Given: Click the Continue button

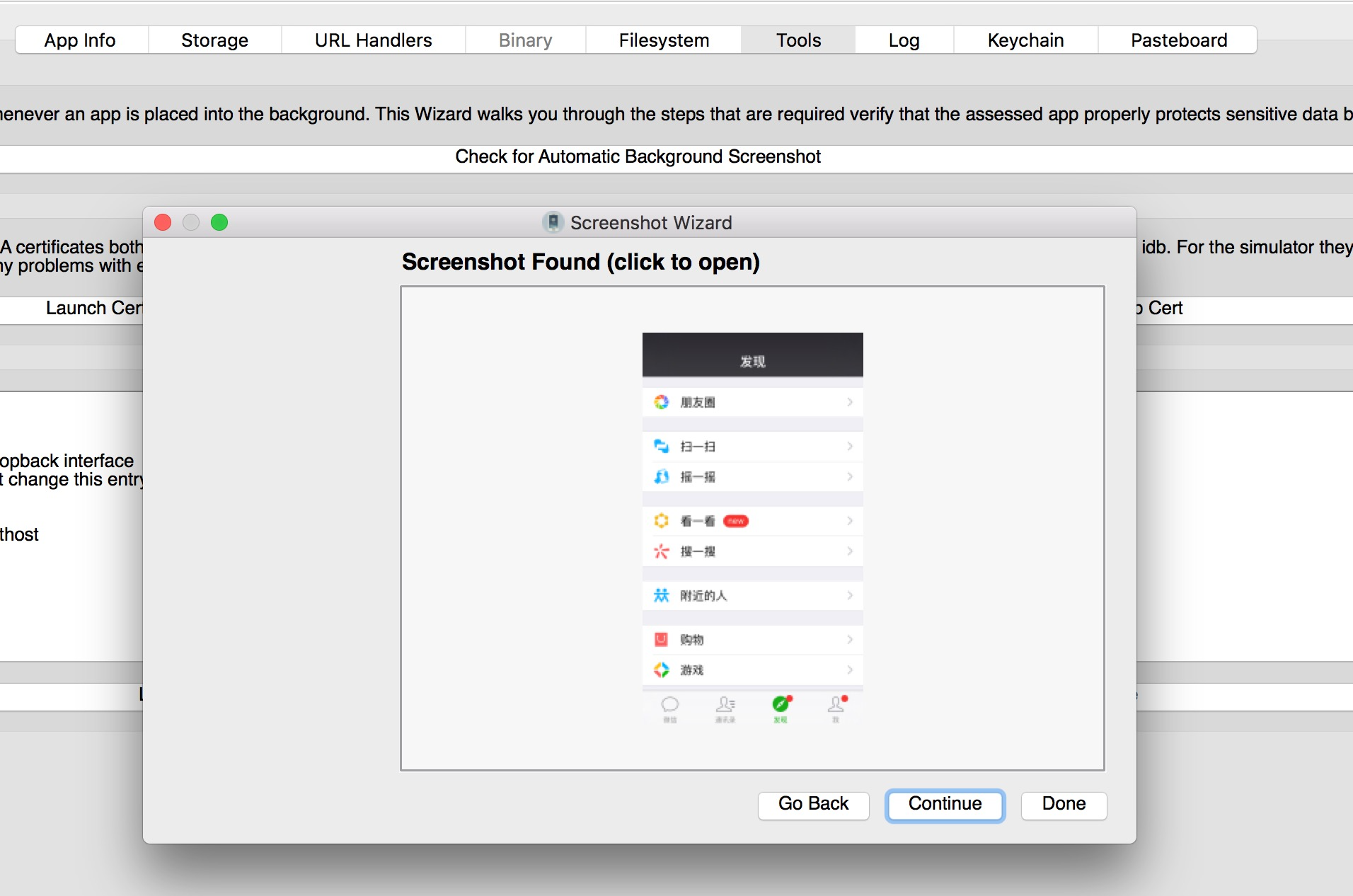Looking at the screenshot, I should [945, 805].
